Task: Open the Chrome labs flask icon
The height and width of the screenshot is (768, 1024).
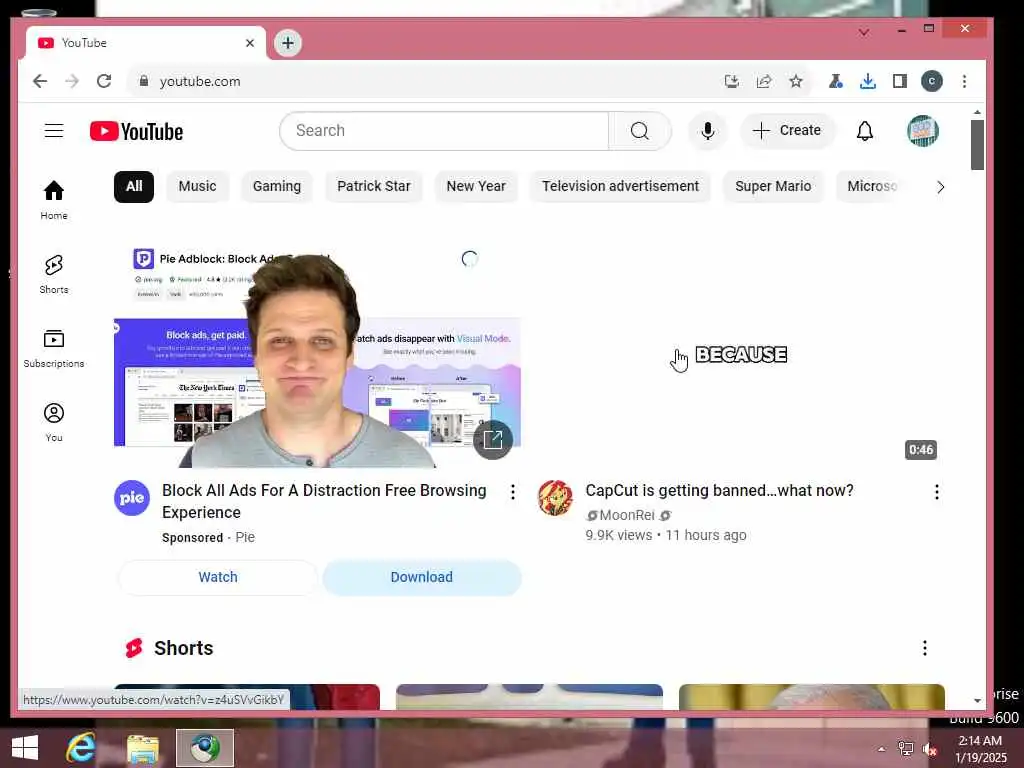Action: coord(835,81)
